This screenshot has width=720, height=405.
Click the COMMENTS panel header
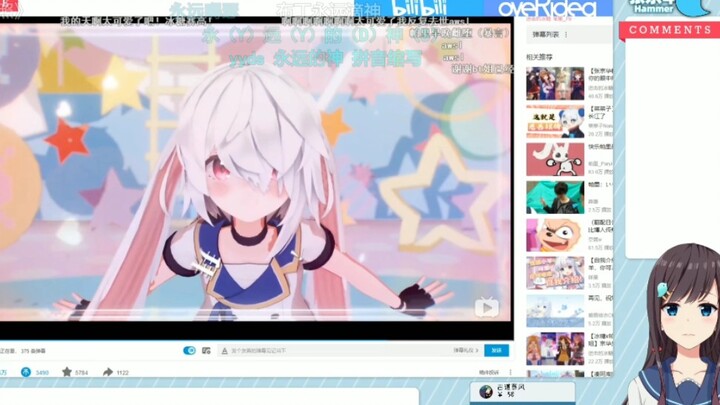click(x=670, y=30)
